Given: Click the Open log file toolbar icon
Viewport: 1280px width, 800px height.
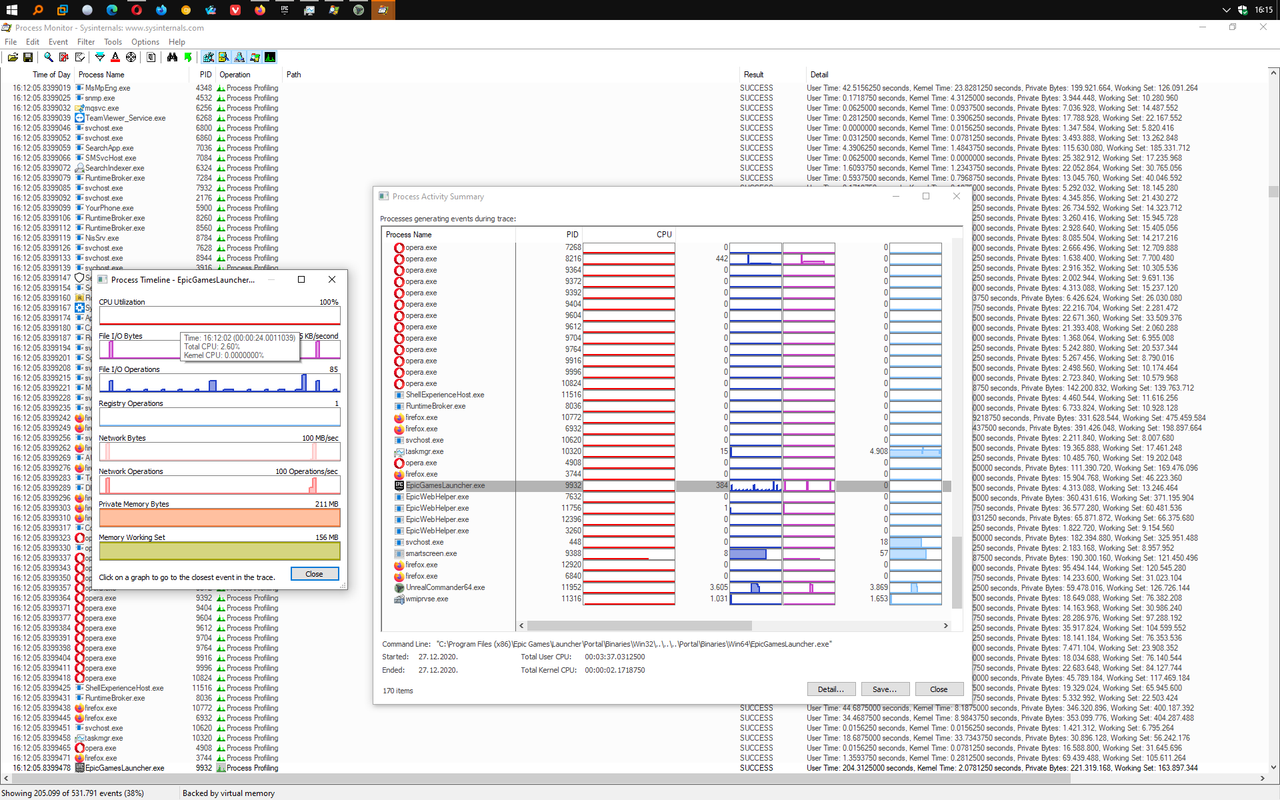Looking at the screenshot, I should 13,57.
